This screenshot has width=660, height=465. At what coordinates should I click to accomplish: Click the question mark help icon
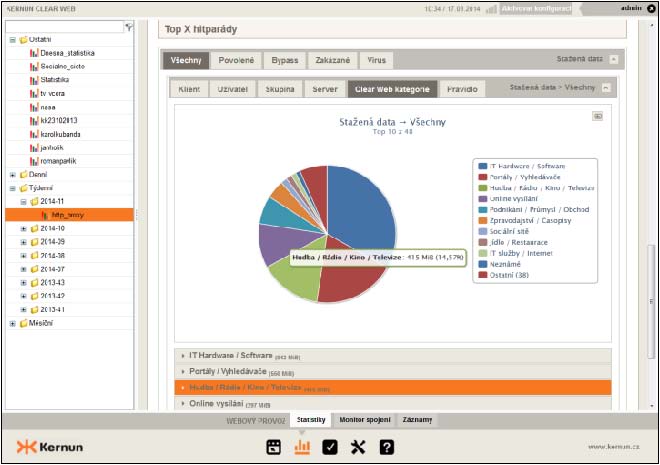386,447
